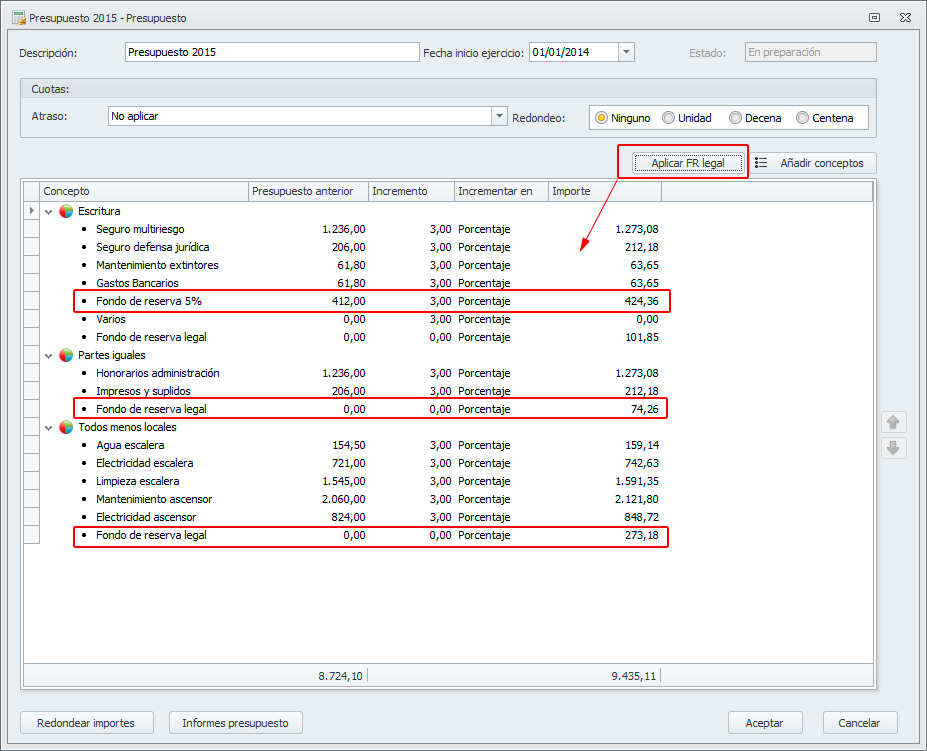Image resolution: width=927 pixels, height=751 pixels.
Task: Select the Ninguno rounding option
Action: coord(602,118)
